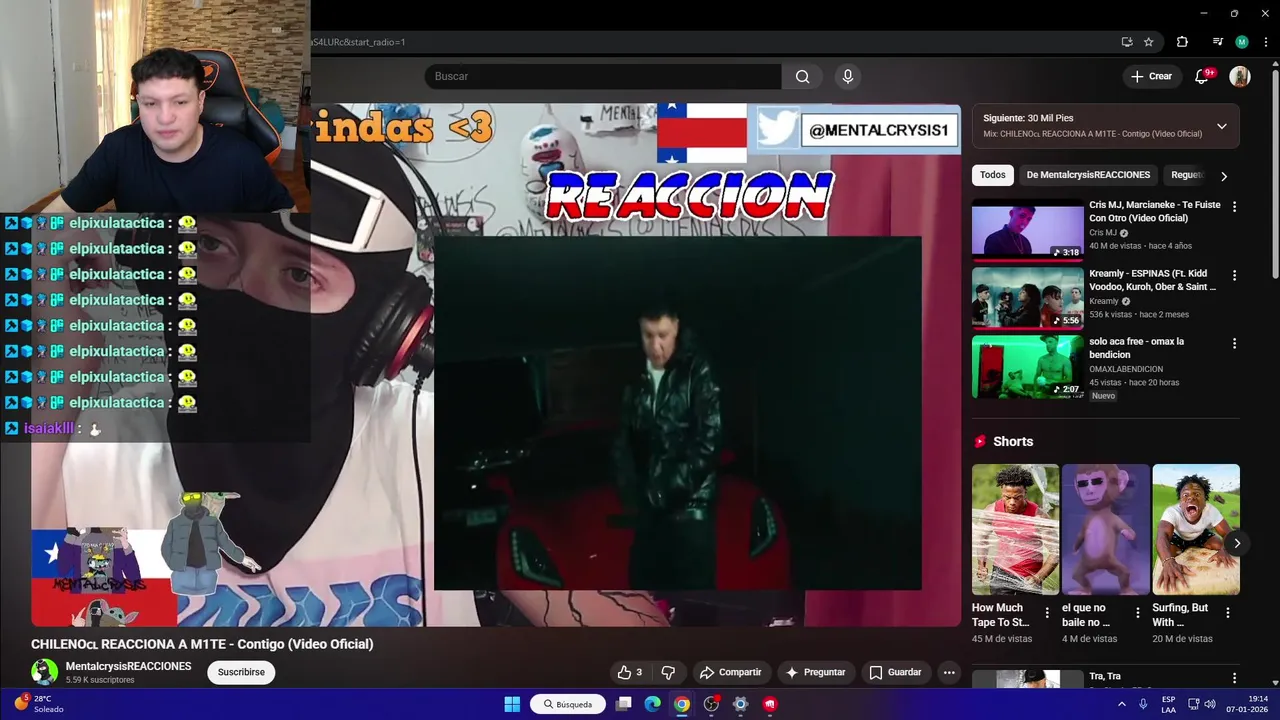Open Chrome extensions puzzle icon

(1182, 42)
